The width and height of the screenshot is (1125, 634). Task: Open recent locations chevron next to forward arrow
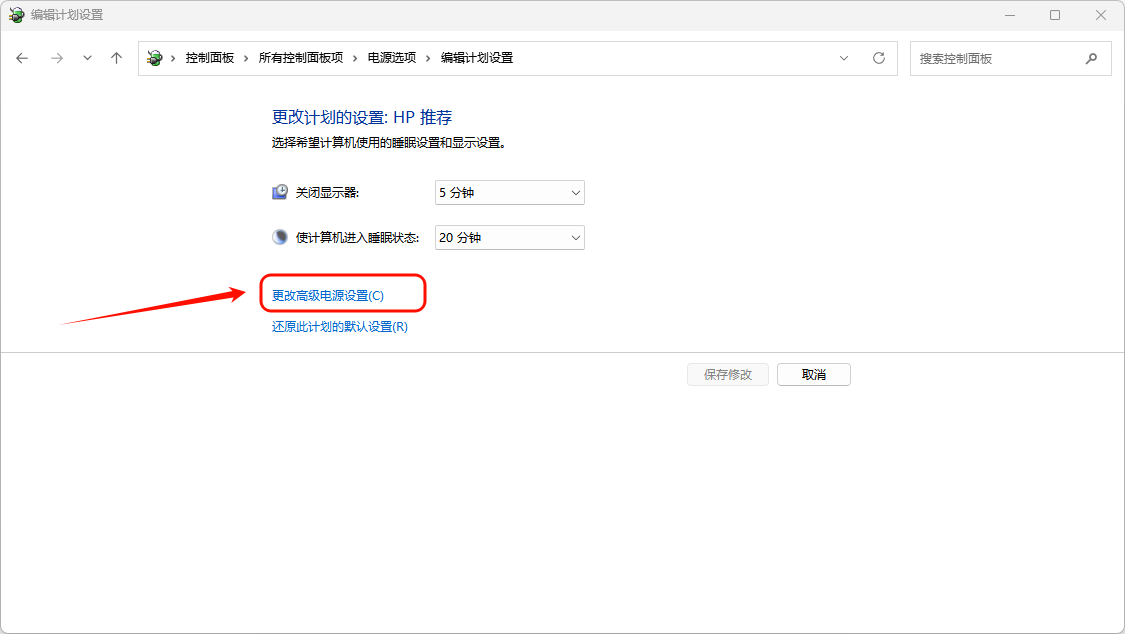coord(87,58)
